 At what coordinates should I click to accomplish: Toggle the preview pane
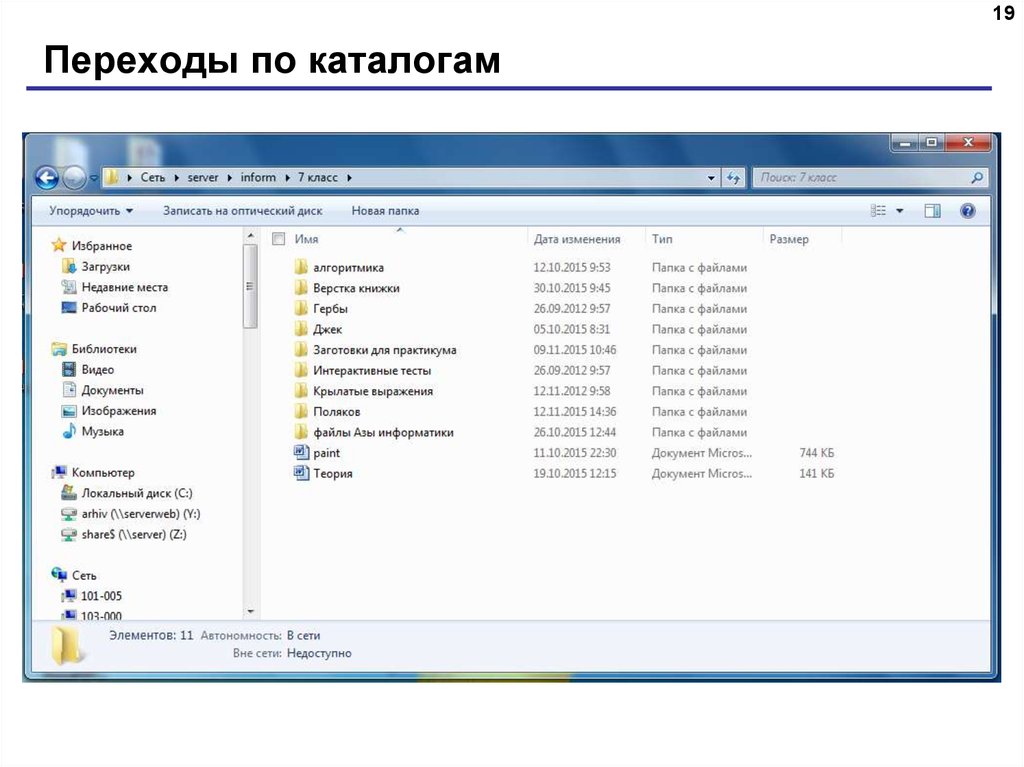(x=932, y=210)
